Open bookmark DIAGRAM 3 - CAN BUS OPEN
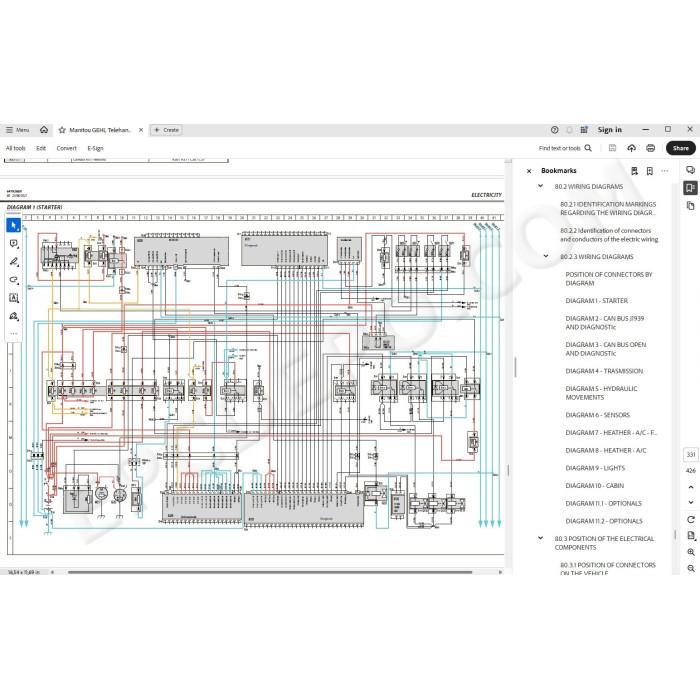This screenshot has width=700, height=700. click(x=605, y=349)
